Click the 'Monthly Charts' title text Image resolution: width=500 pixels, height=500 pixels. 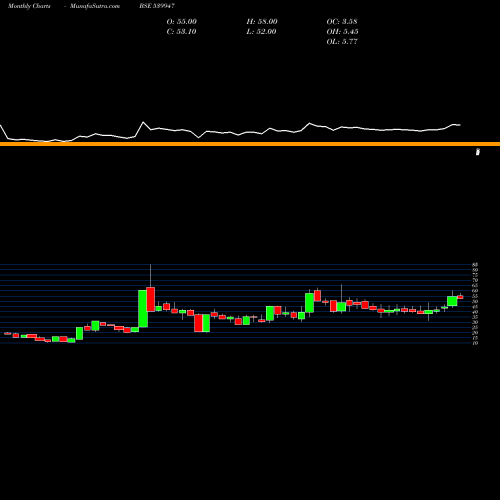click(29, 6)
